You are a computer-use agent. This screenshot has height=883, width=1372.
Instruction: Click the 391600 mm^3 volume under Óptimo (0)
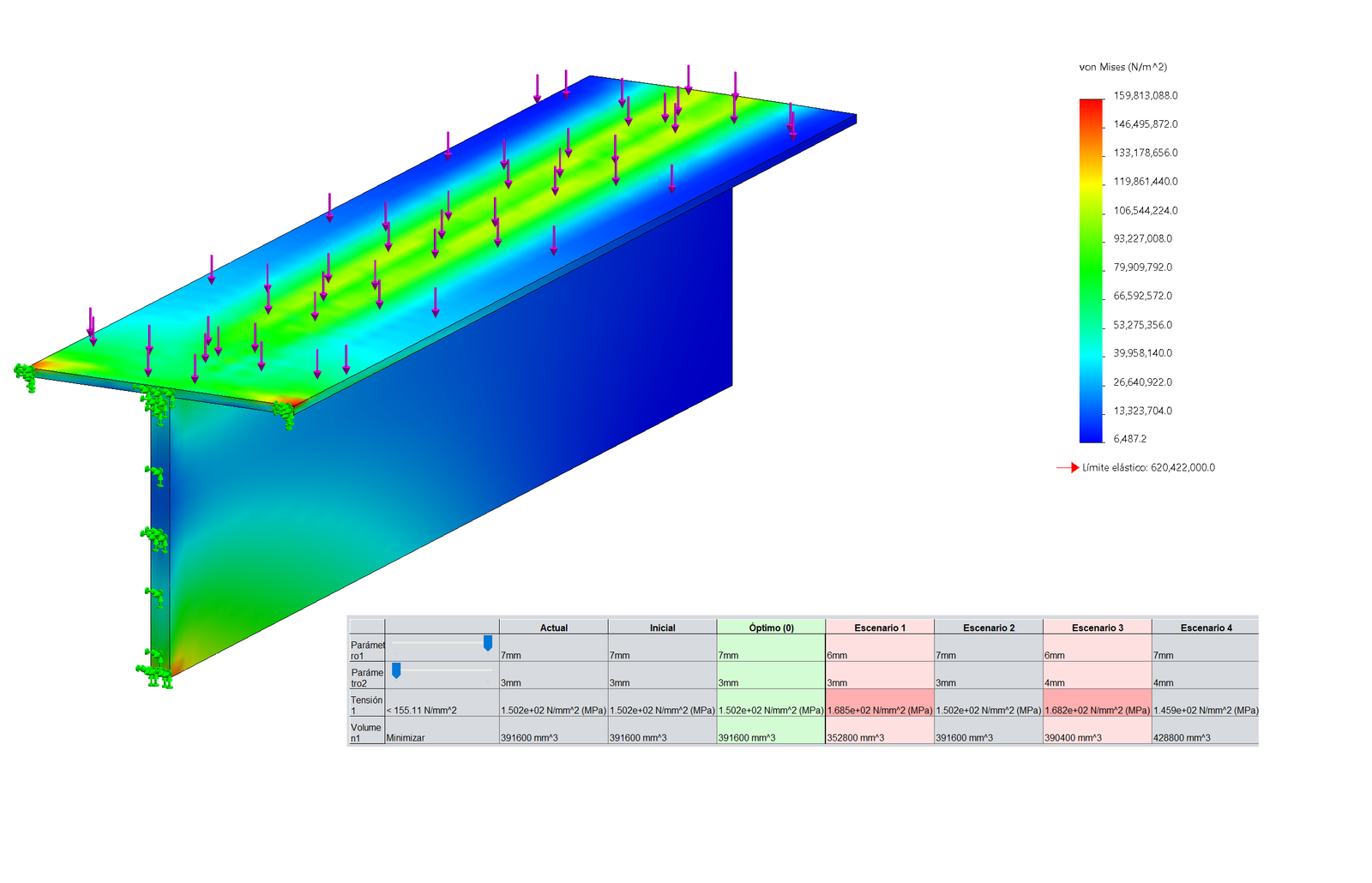[771, 730]
